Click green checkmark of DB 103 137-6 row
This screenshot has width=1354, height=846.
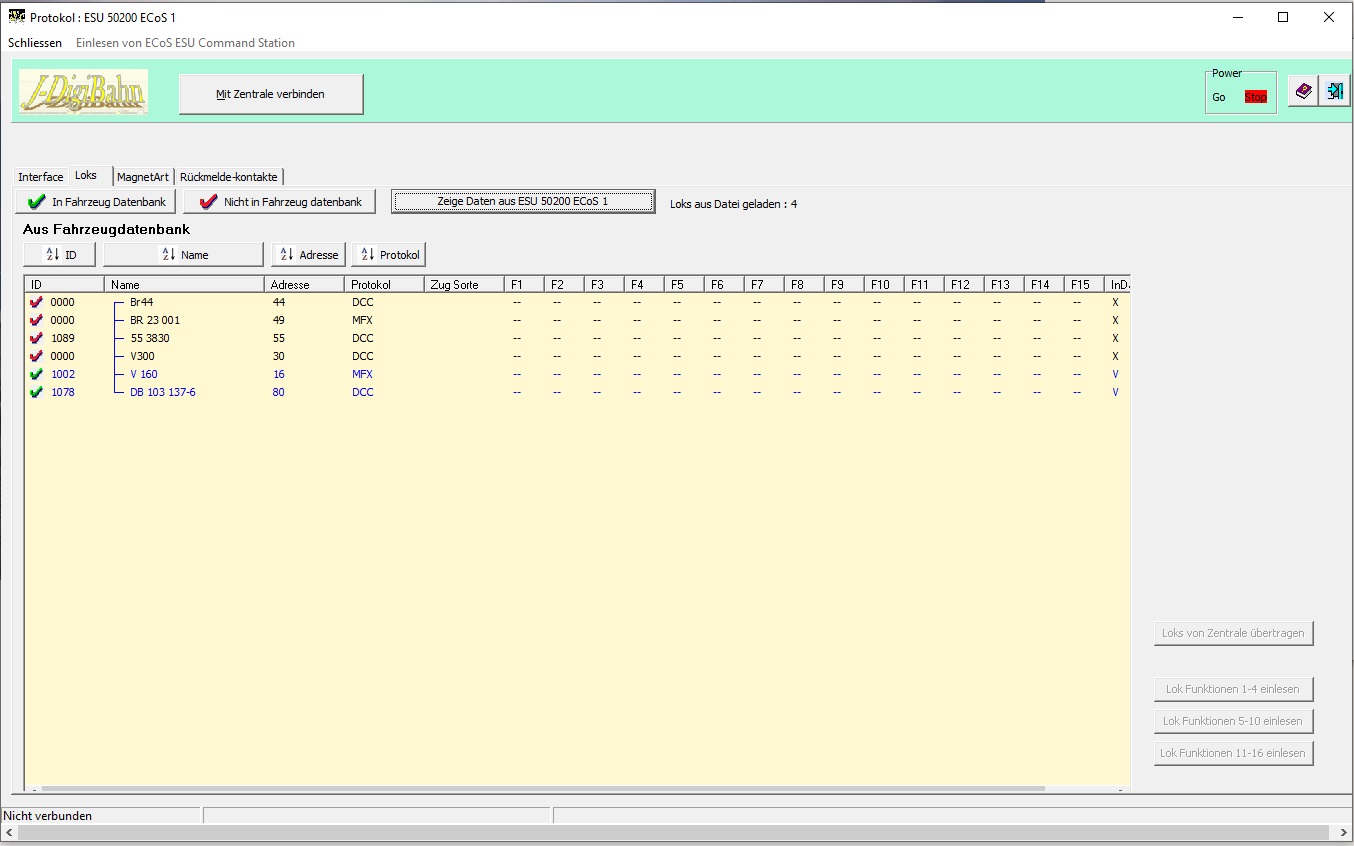[37, 392]
